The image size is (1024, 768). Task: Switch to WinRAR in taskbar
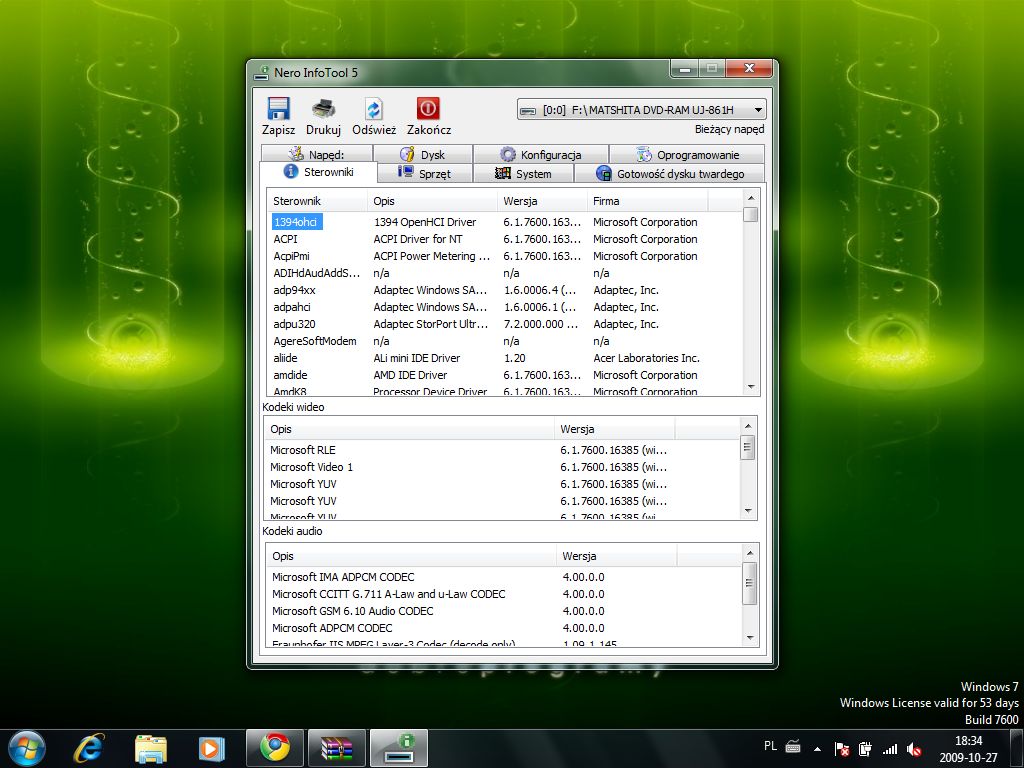[x=336, y=748]
